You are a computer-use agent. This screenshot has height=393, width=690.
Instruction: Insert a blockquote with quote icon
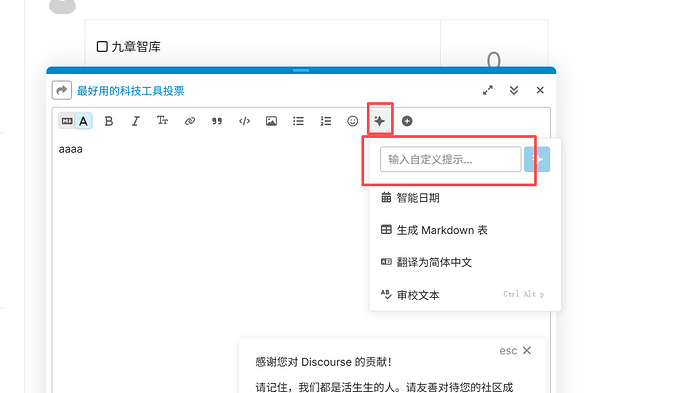pos(217,121)
